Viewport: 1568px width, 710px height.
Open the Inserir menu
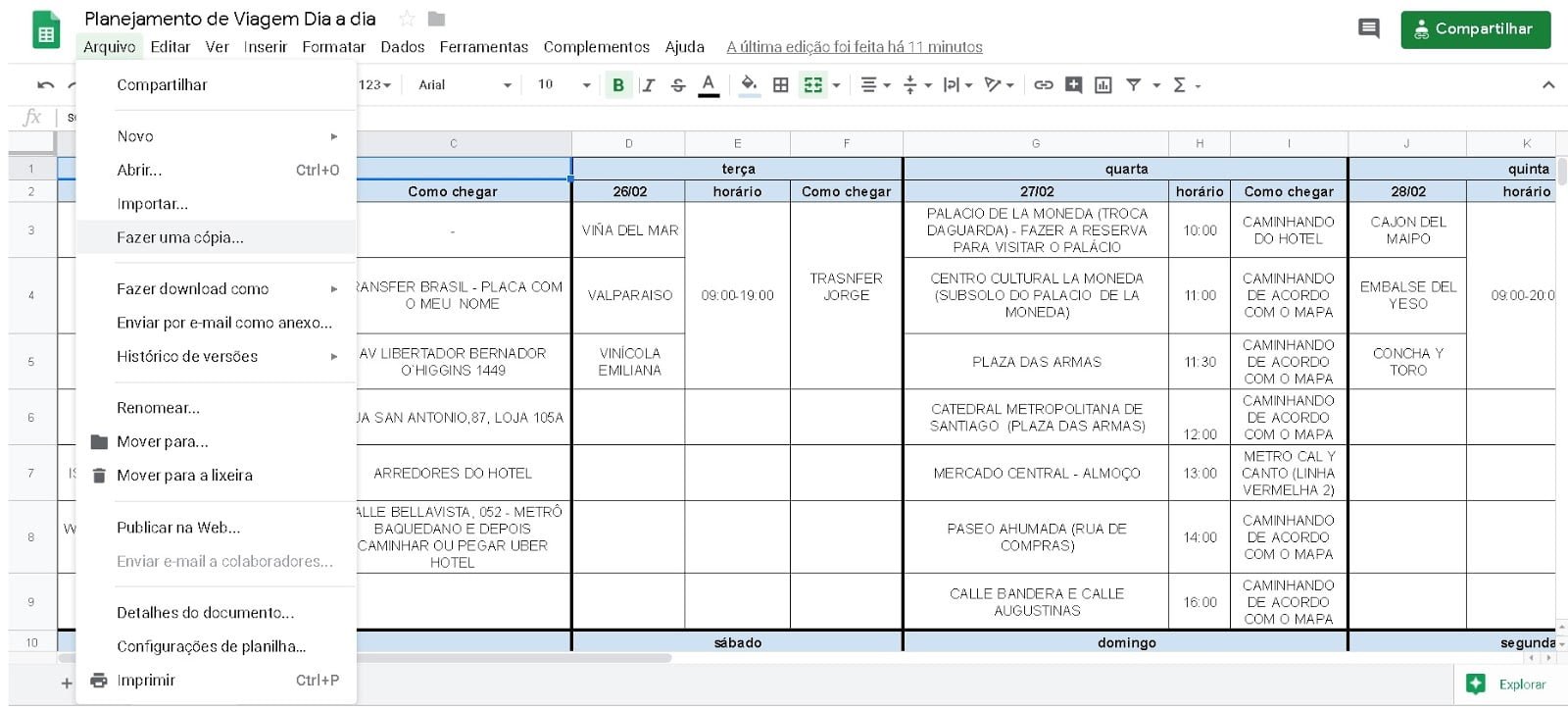tap(265, 47)
